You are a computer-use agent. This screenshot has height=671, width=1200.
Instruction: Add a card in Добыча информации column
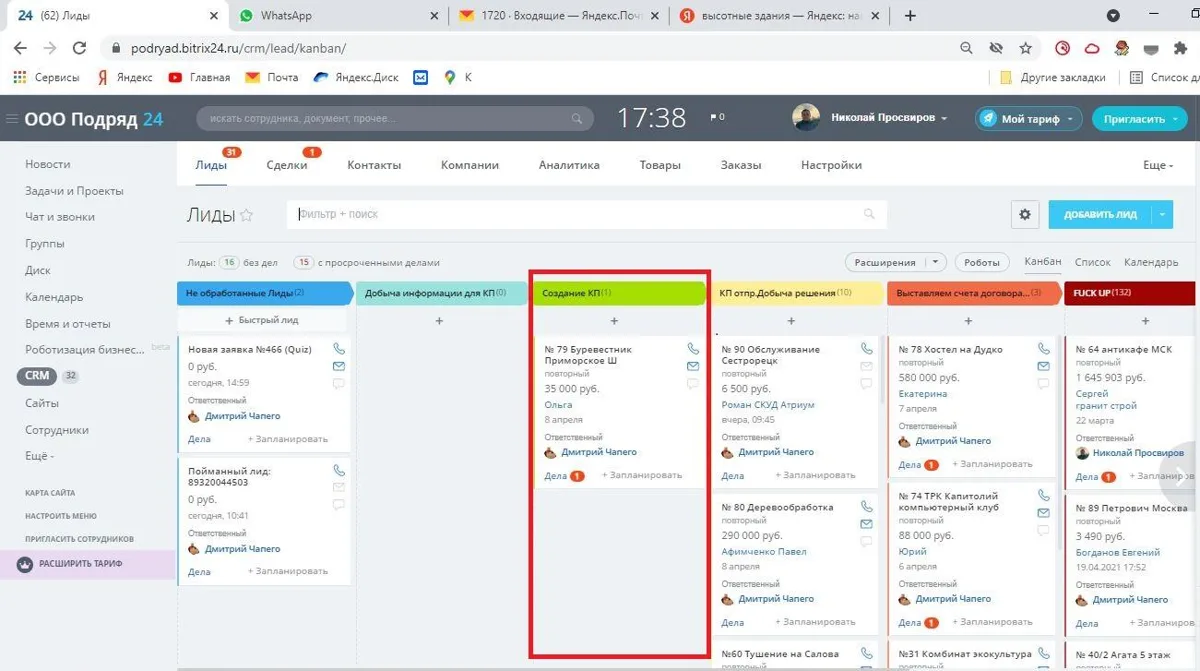pos(439,321)
